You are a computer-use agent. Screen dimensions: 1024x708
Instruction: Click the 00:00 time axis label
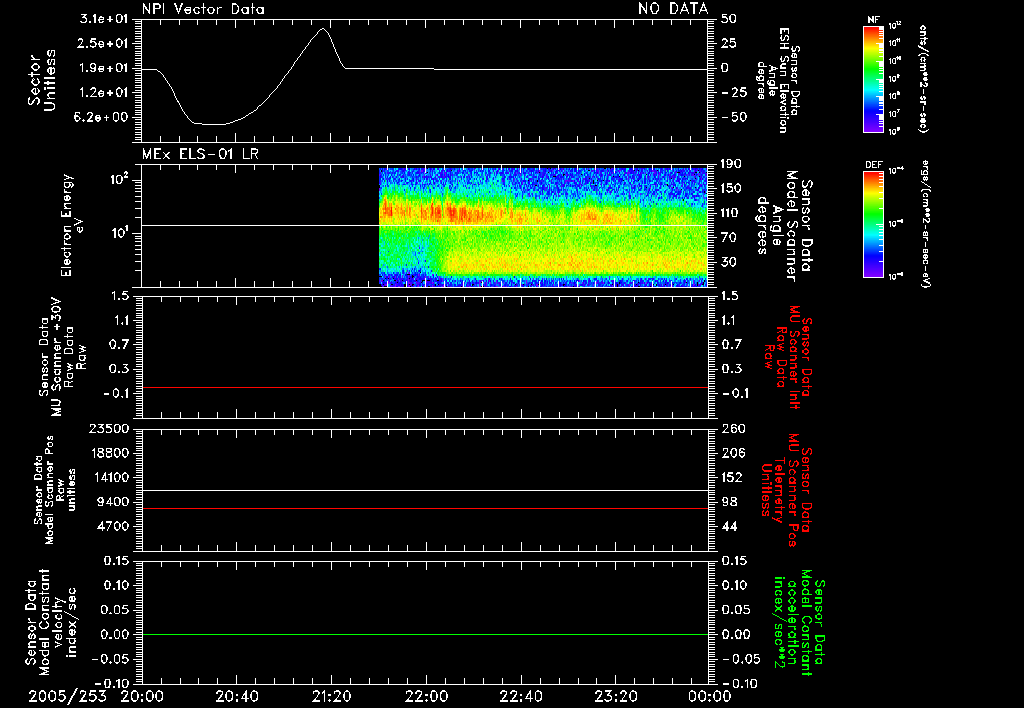coord(709,696)
